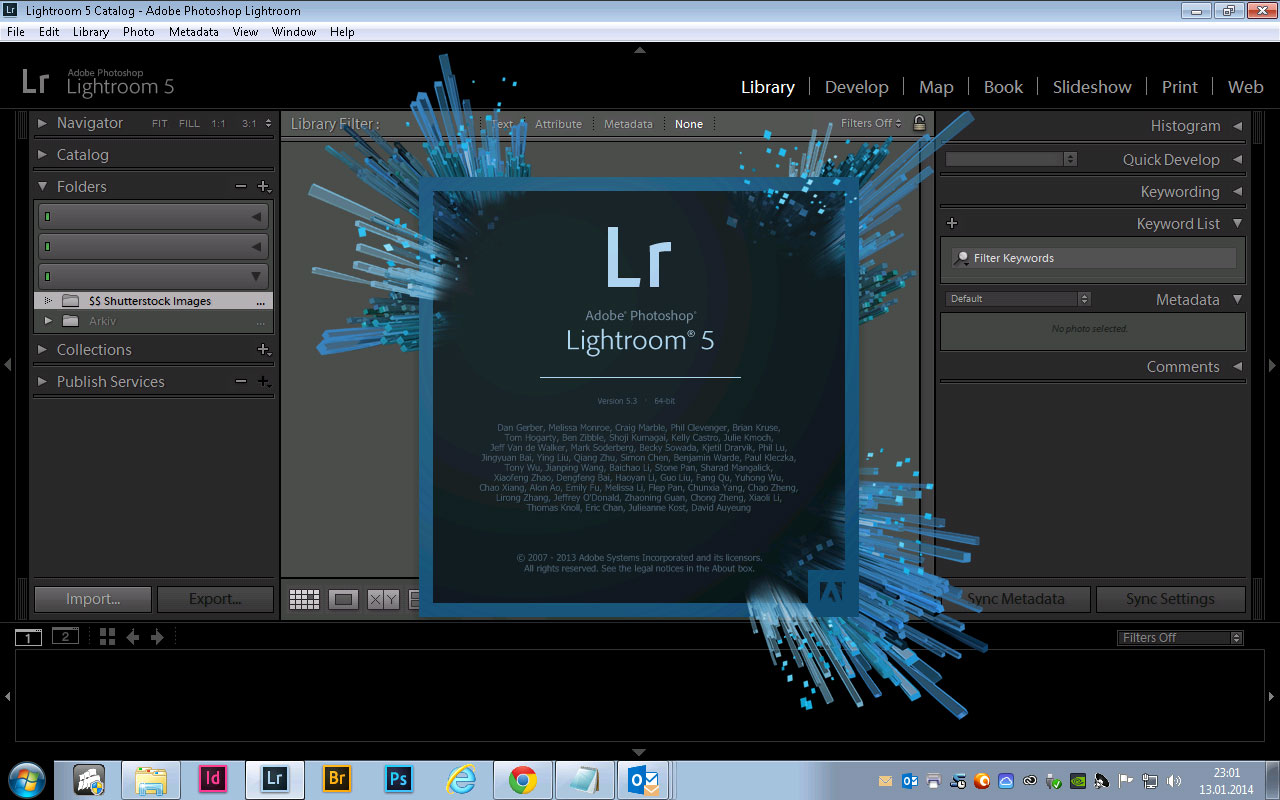Open the taskbar clock showing 23:01
Viewport: 1280px width, 800px height.
click(1226, 781)
